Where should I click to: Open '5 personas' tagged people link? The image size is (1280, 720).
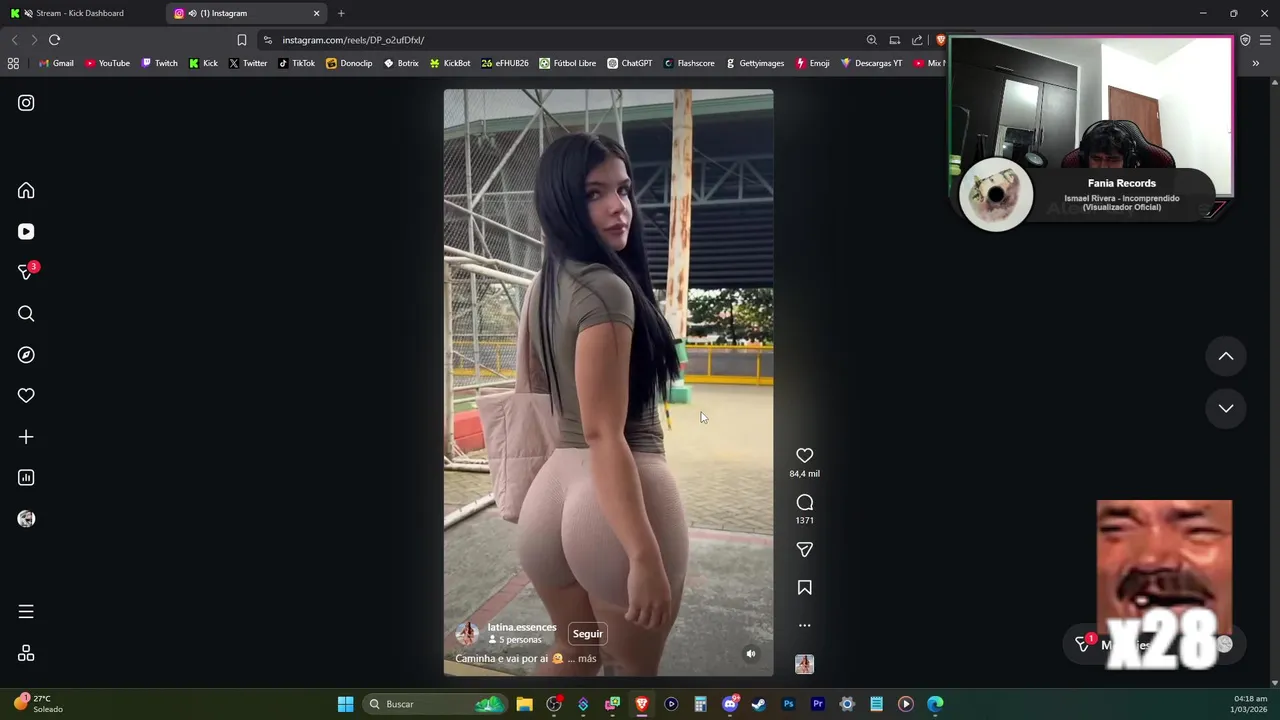click(x=515, y=640)
